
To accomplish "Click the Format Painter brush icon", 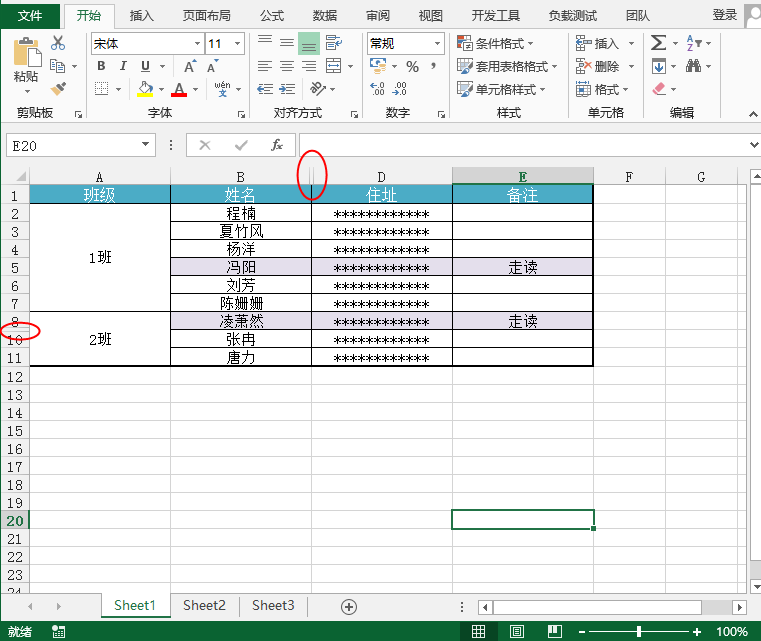I will pyautogui.click(x=58, y=89).
